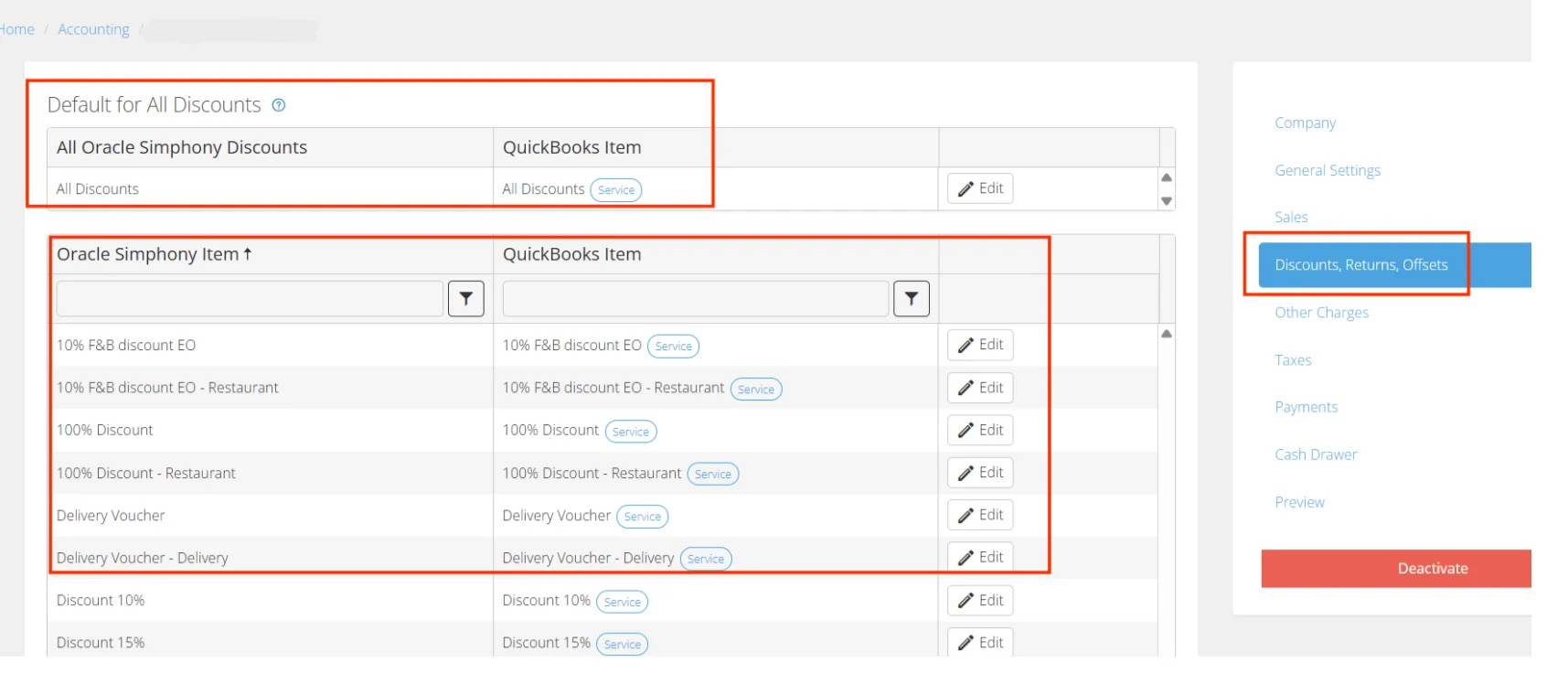Open the Company settings section
The width and height of the screenshot is (1568, 673).
(1305, 123)
